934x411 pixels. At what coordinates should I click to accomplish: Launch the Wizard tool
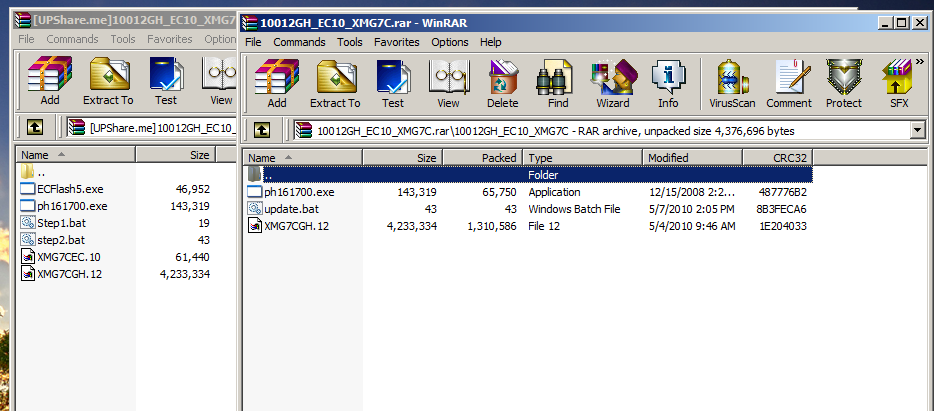point(613,83)
